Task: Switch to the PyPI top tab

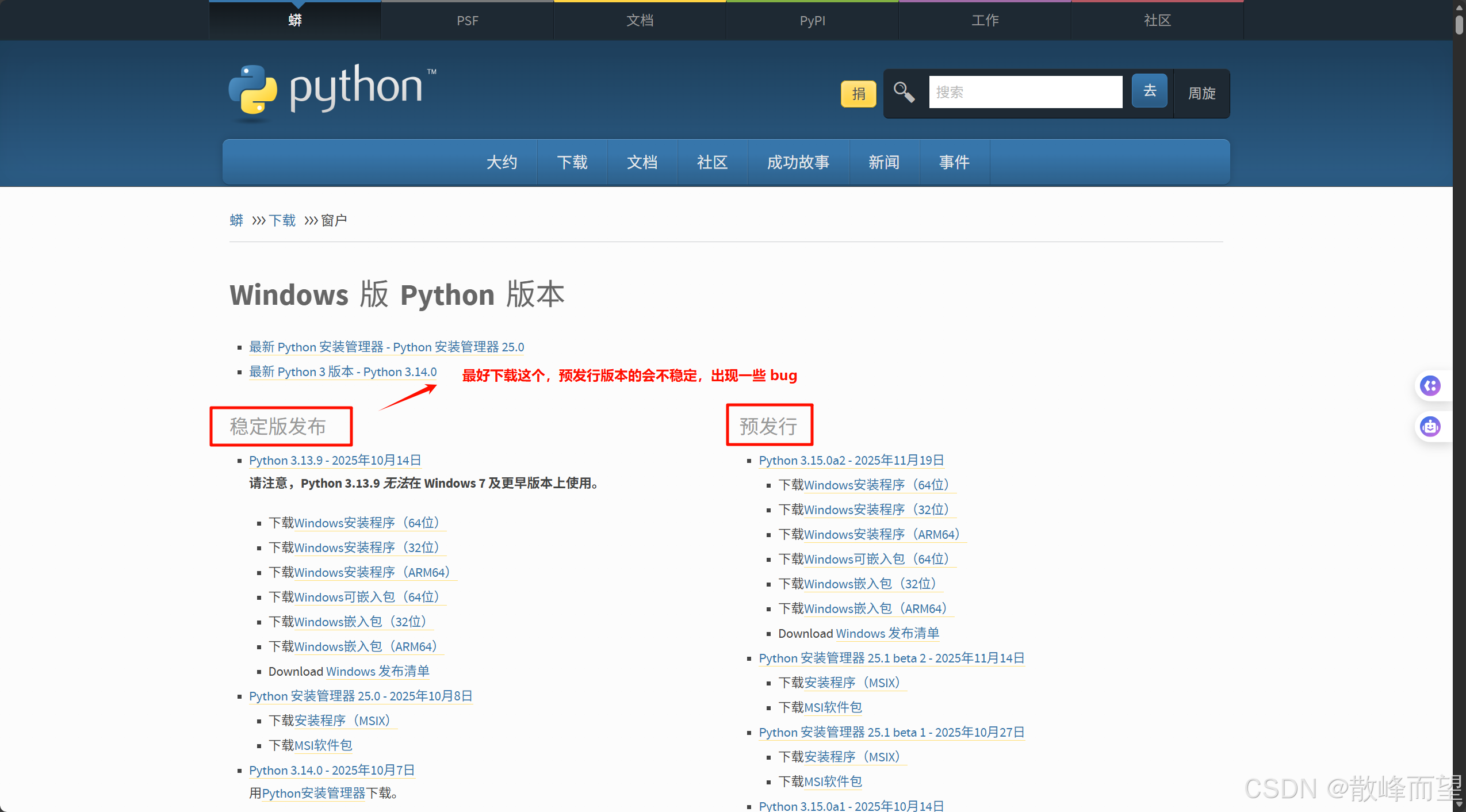Action: click(x=812, y=21)
